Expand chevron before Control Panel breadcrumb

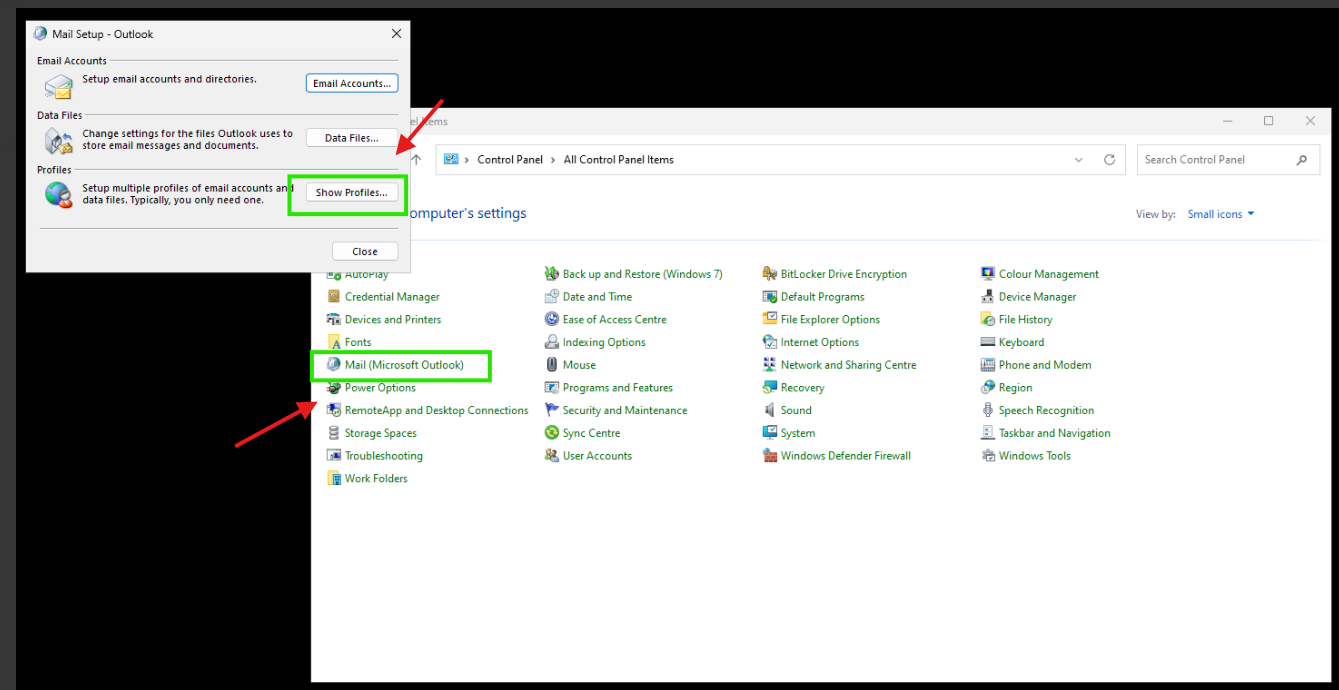click(467, 160)
